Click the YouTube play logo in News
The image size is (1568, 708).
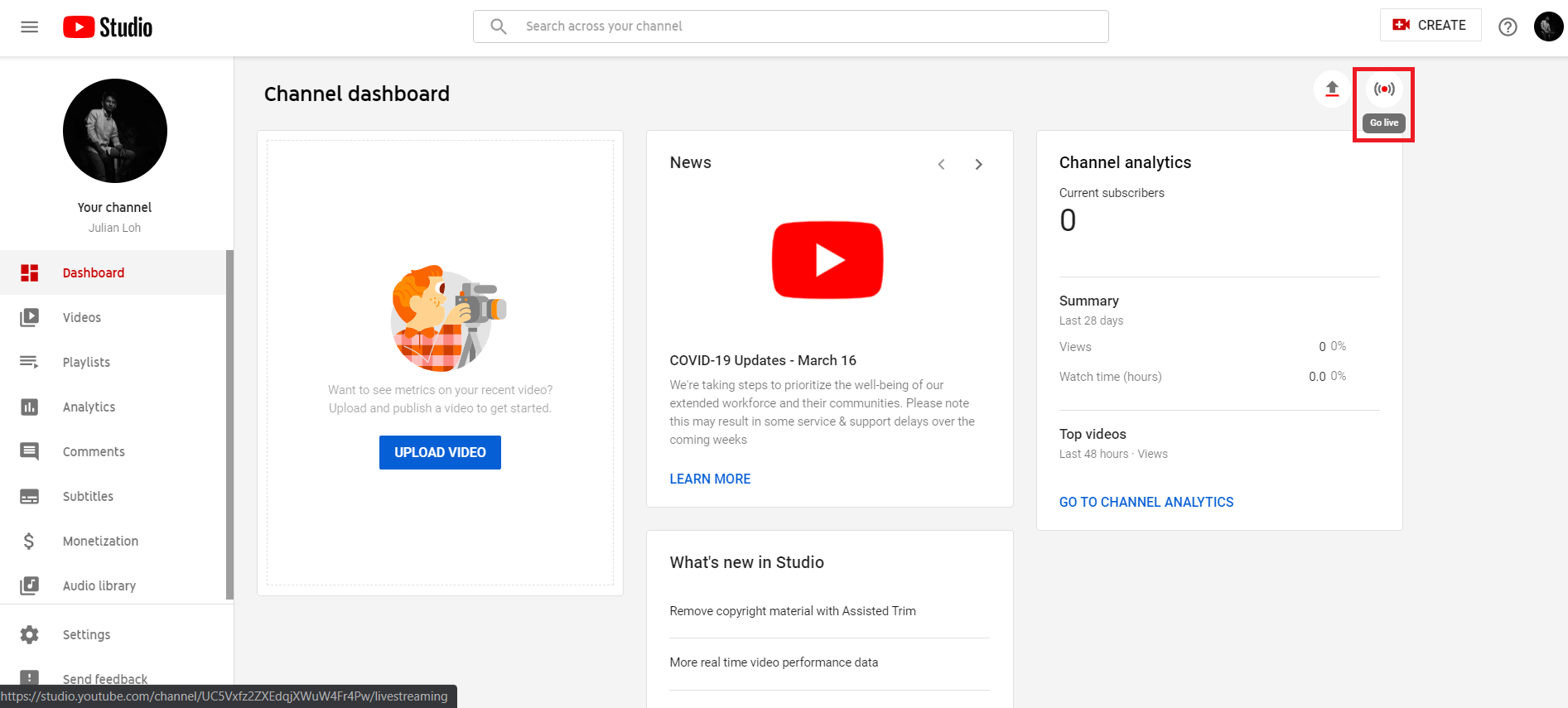pyautogui.click(x=827, y=260)
